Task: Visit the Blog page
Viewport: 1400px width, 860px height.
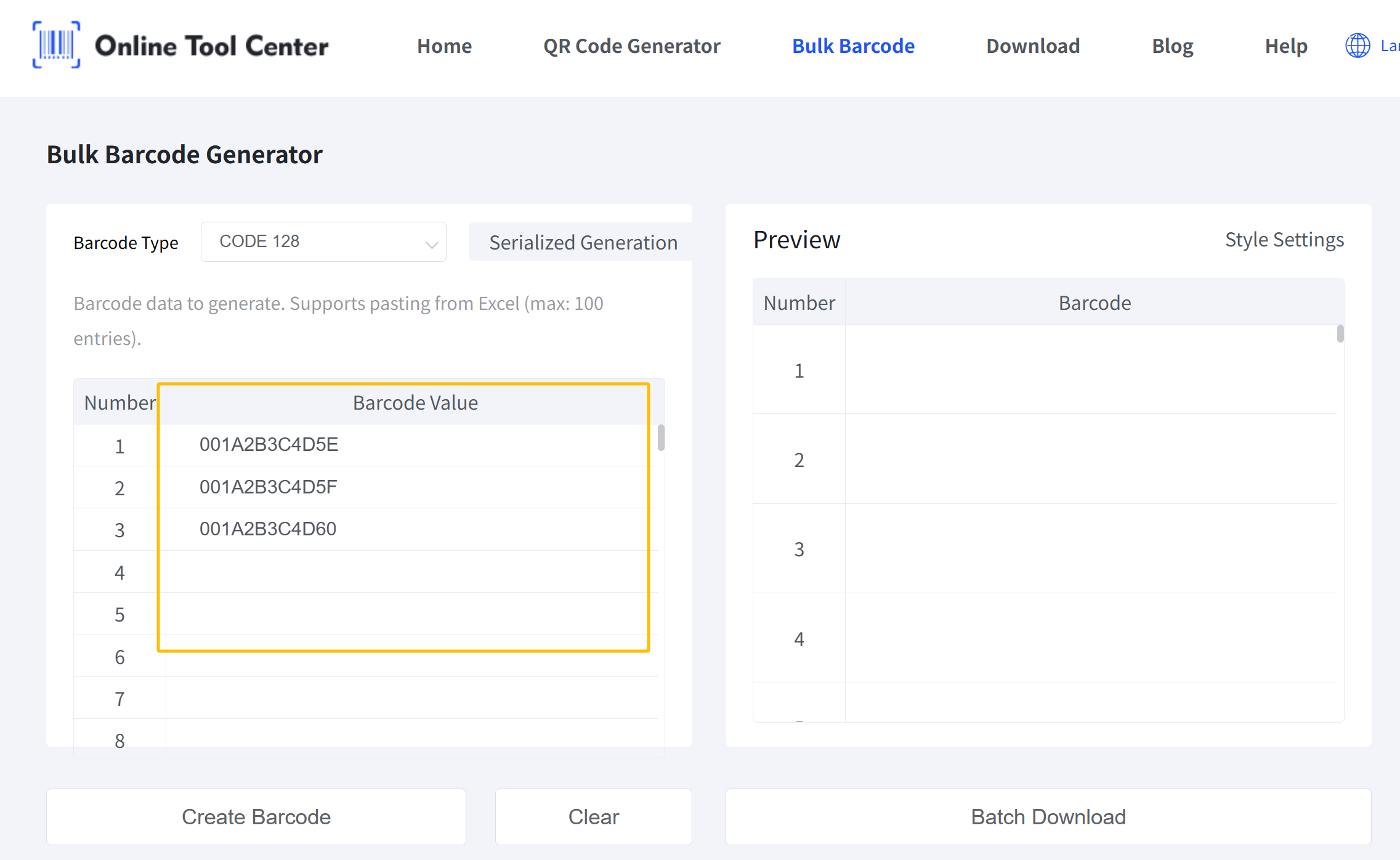Action: click(x=1172, y=46)
